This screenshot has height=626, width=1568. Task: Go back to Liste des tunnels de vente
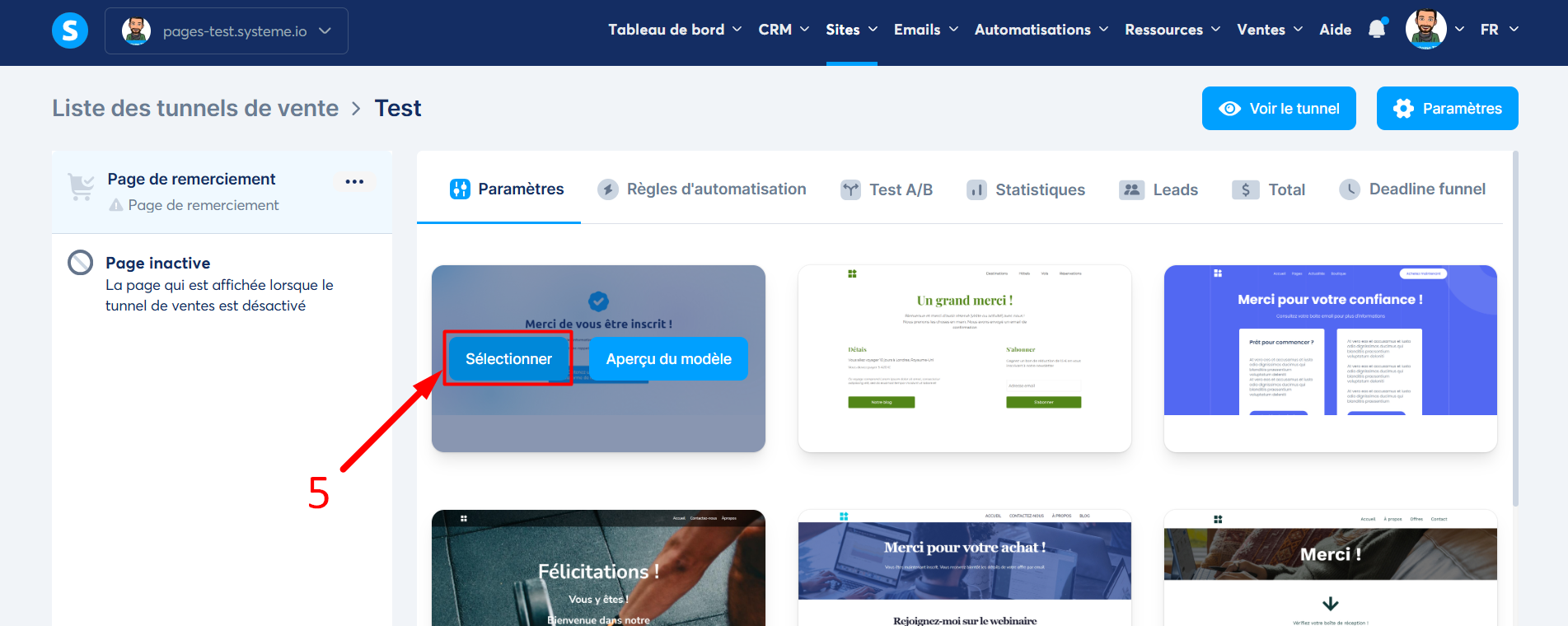195,108
